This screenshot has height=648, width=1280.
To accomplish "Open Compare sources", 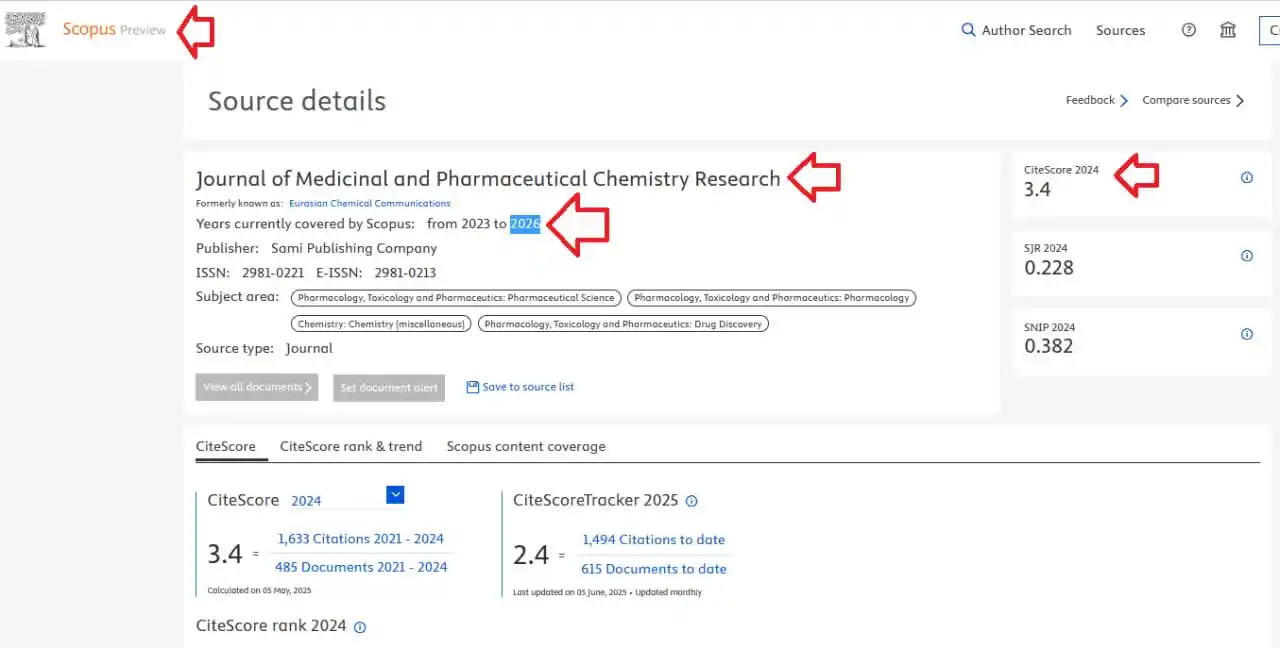I will click(x=1186, y=100).
